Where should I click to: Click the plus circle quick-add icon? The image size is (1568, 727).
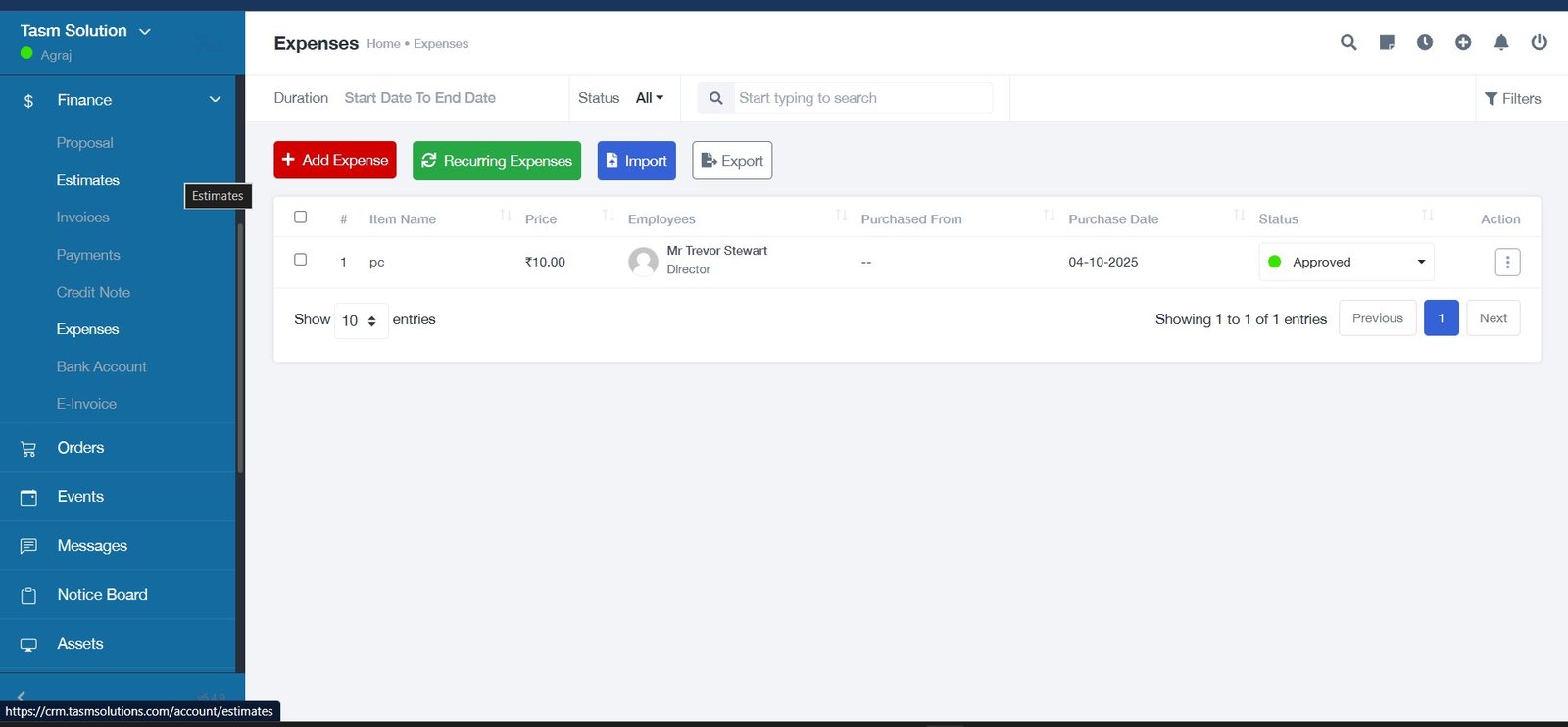coord(1463,42)
